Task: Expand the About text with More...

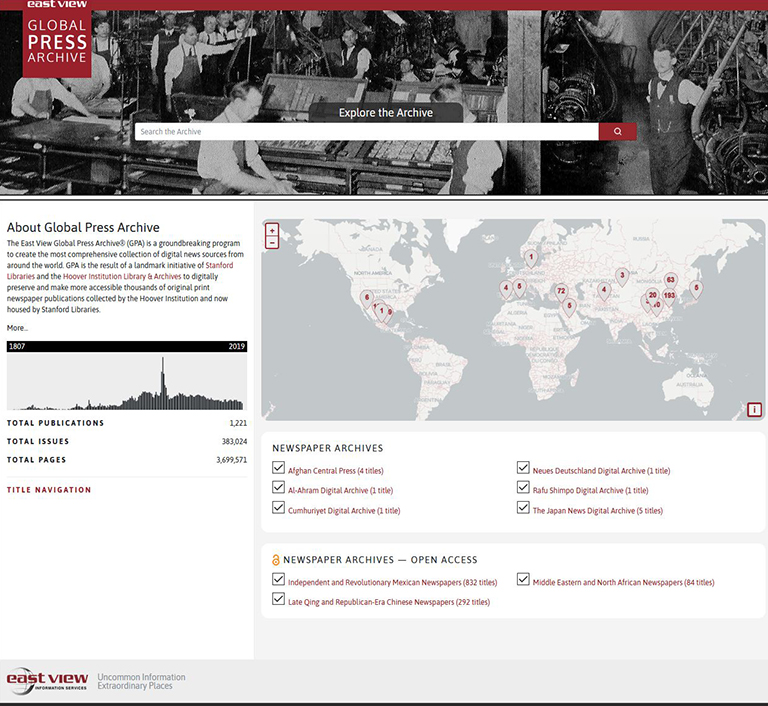Action: pyautogui.click(x=17, y=328)
